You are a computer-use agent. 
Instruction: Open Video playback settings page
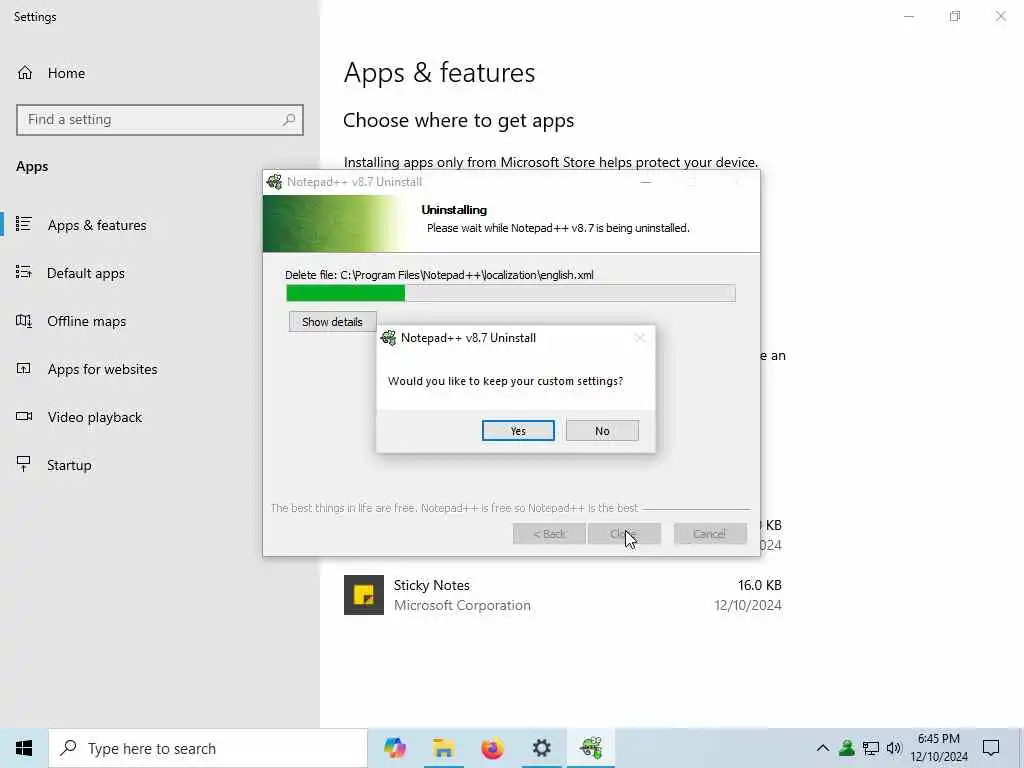94,417
